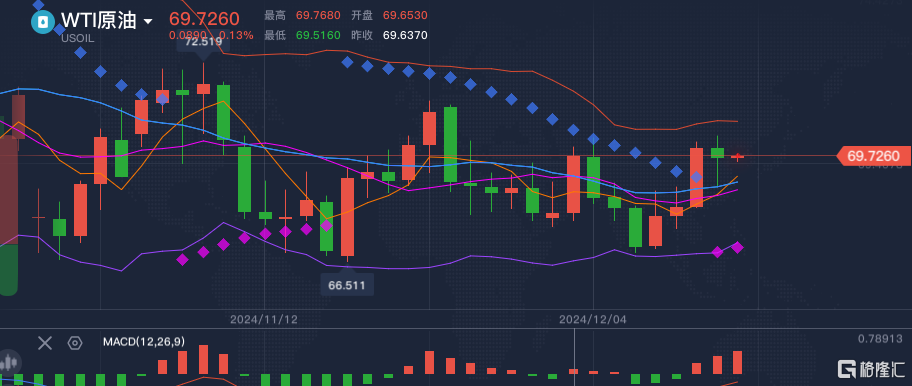Screen dimensions: 912x386
Task: Click the 0.13% change percentage
Action: [x=236, y=35]
